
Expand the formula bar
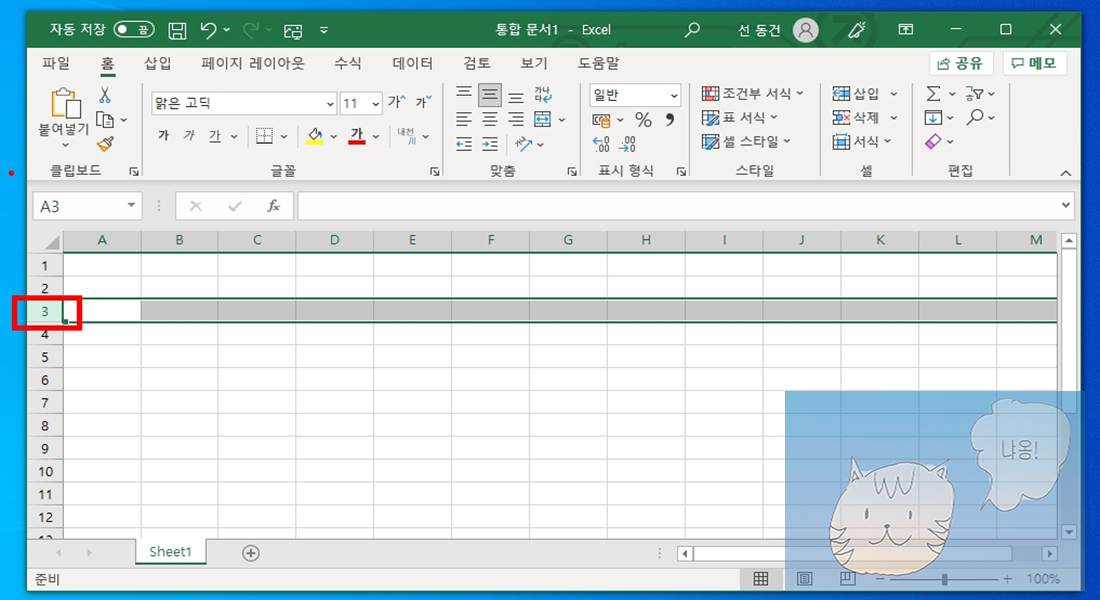click(x=1066, y=206)
